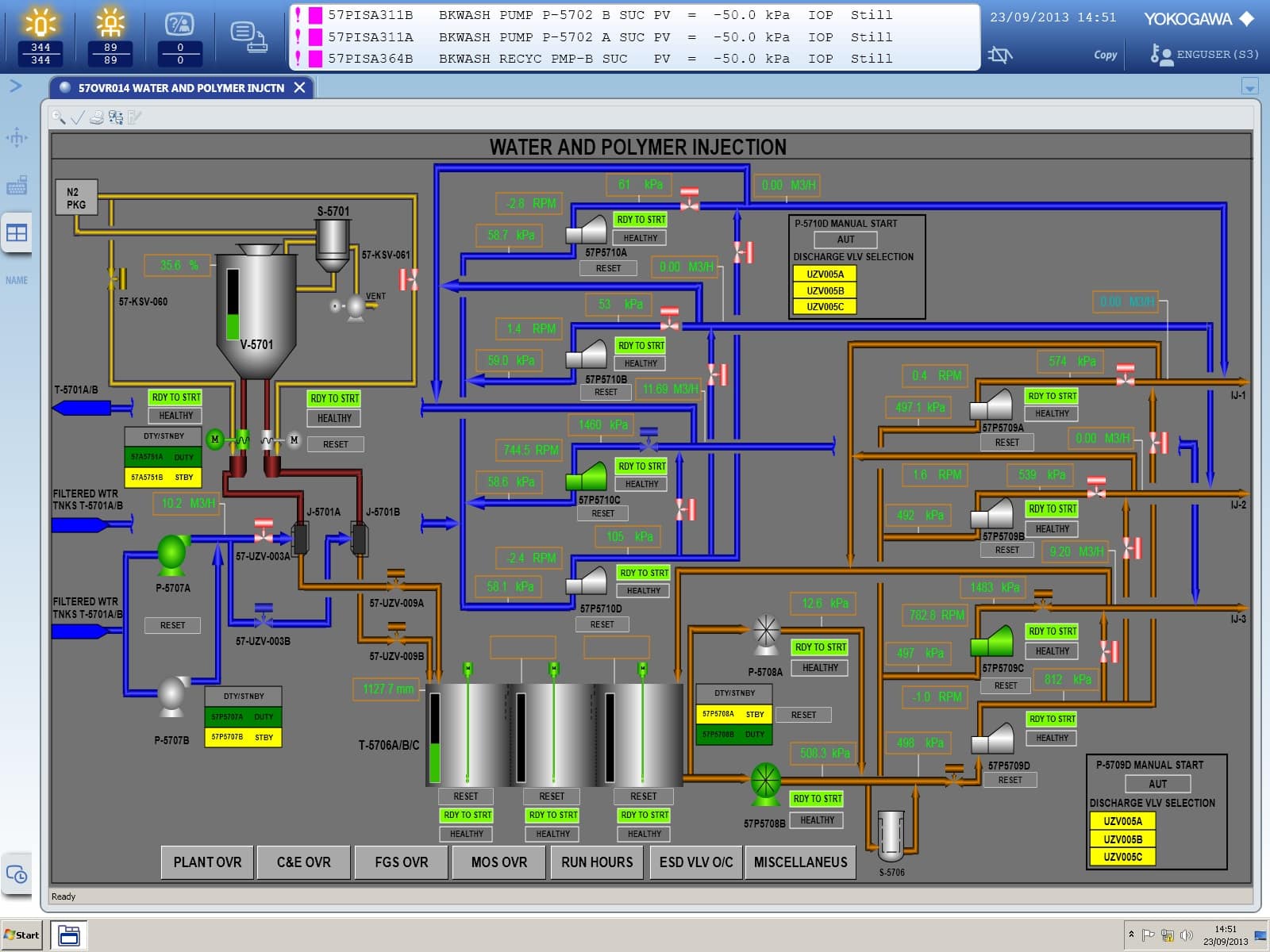
Task: Show hidden tray icons in taskbar
Action: (1131, 935)
